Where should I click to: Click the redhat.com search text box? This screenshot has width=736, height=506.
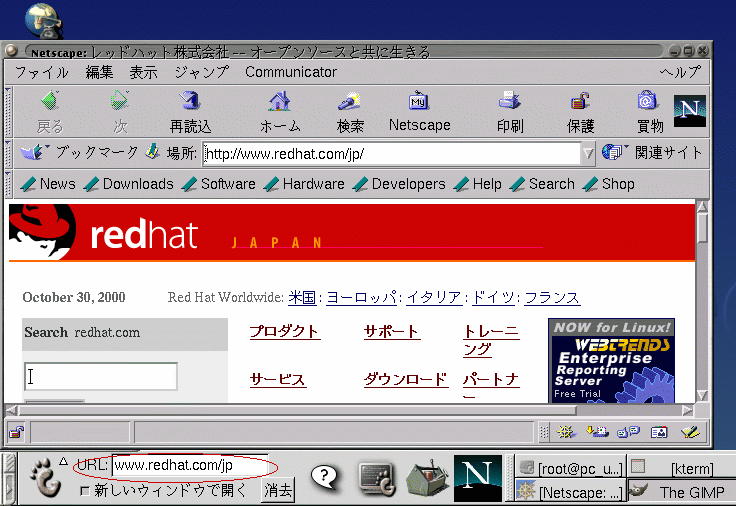(x=101, y=376)
